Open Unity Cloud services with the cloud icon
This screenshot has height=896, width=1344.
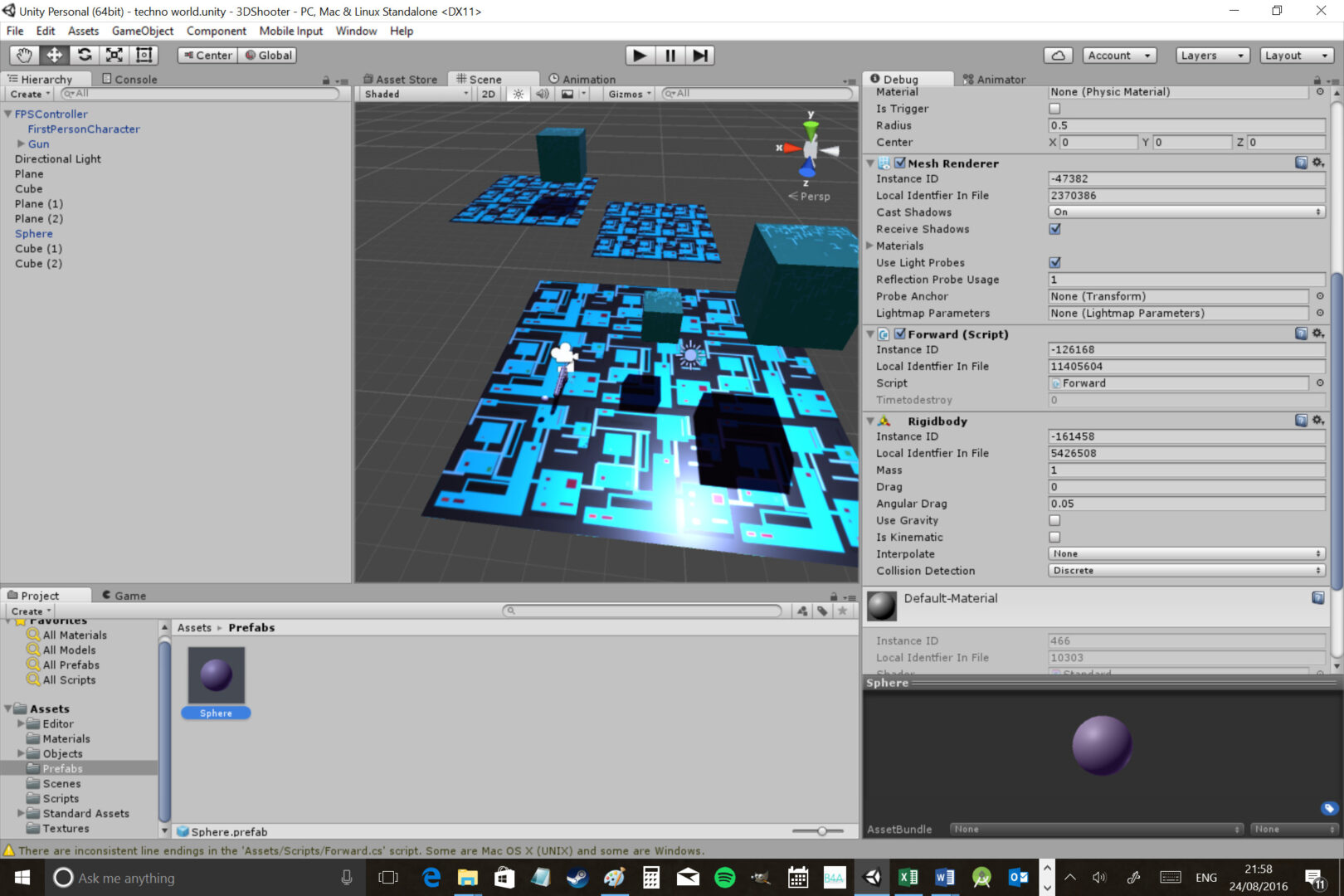coord(1059,55)
